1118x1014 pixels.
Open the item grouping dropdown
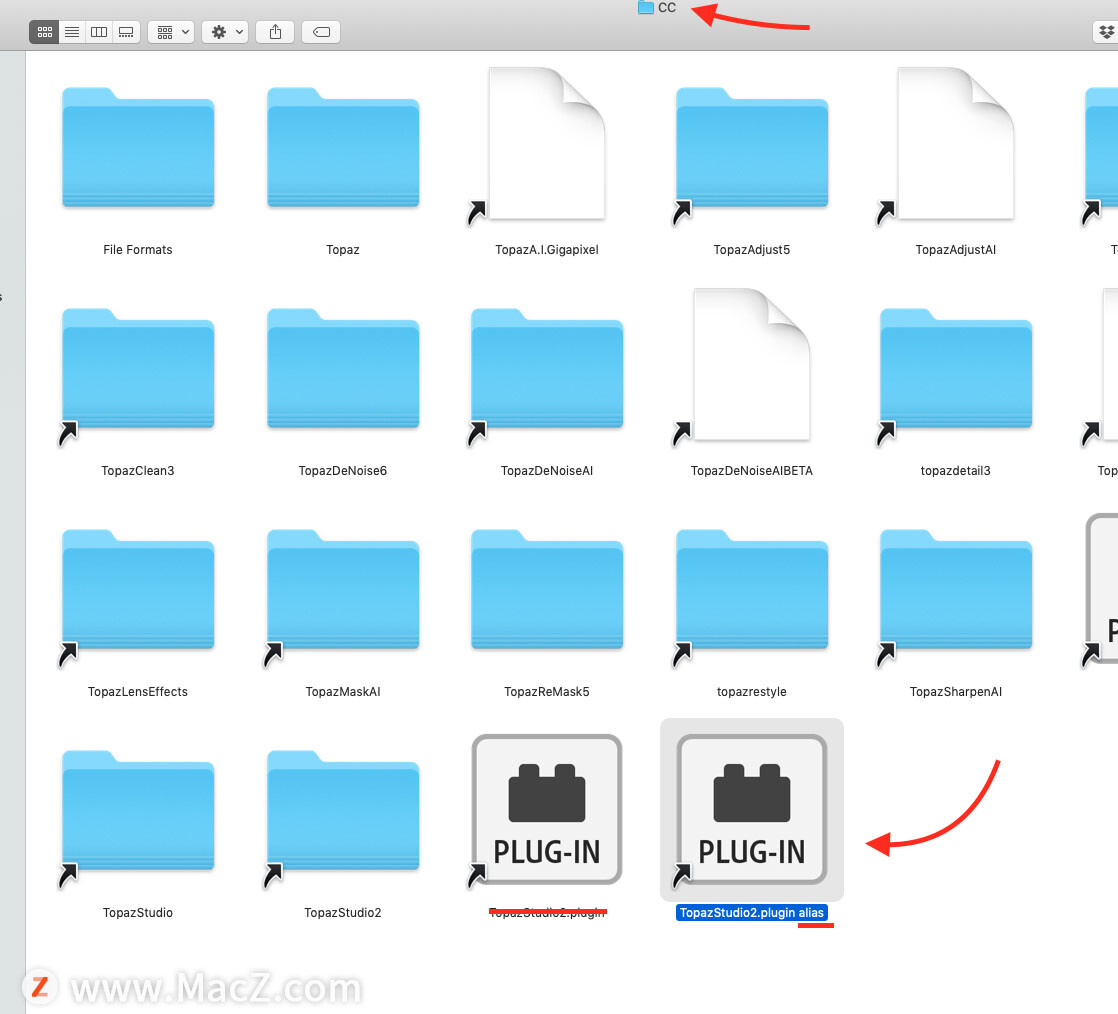pos(171,32)
